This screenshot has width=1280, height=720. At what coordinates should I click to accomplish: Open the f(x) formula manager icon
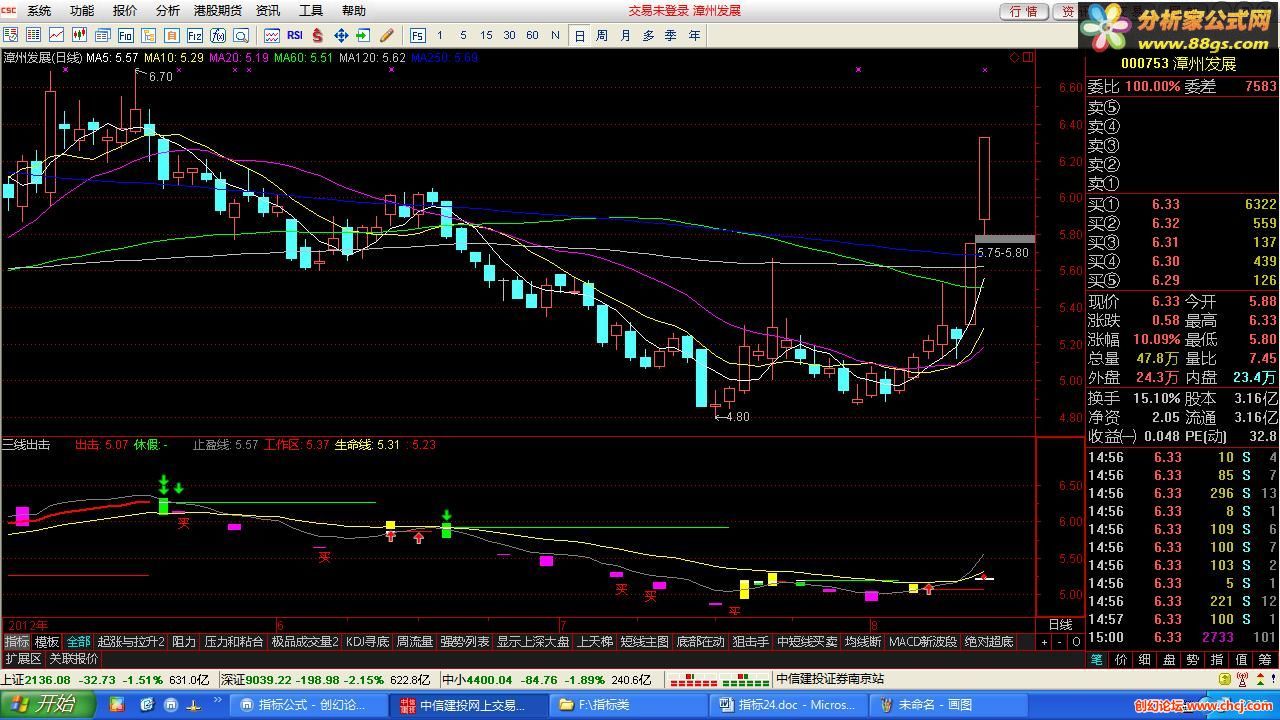[x=218, y=35]
